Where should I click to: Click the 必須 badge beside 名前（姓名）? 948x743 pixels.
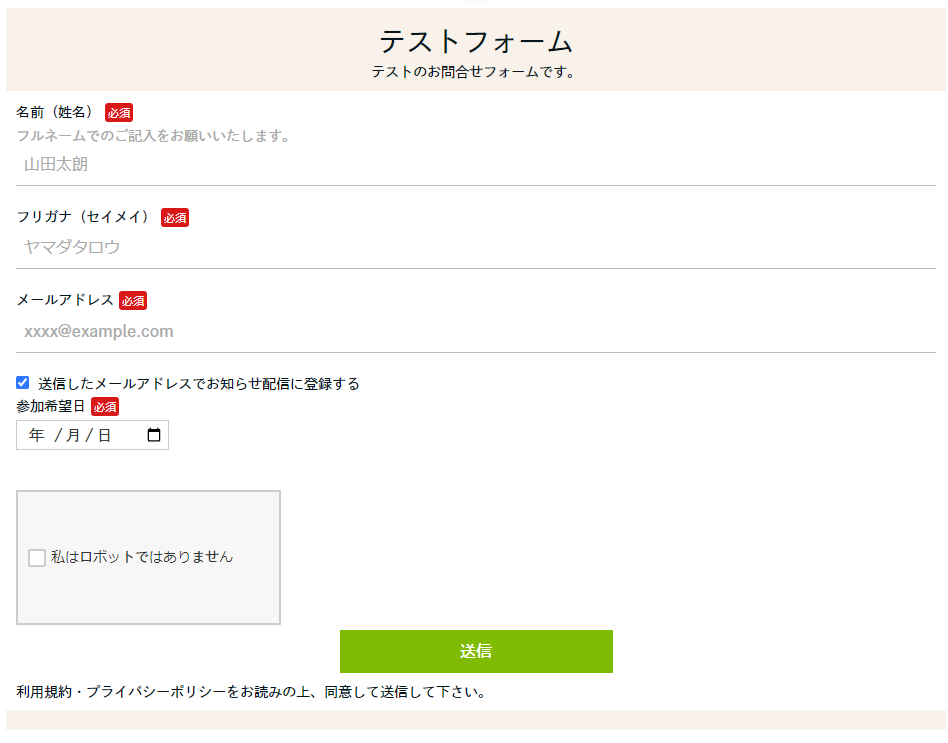(119, 112)
